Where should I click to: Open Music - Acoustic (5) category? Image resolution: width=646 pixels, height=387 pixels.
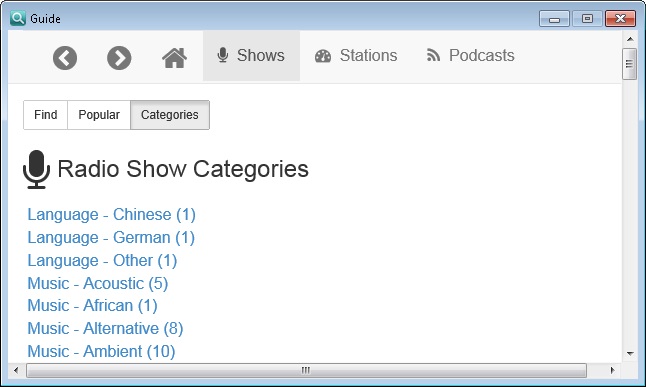98,284
